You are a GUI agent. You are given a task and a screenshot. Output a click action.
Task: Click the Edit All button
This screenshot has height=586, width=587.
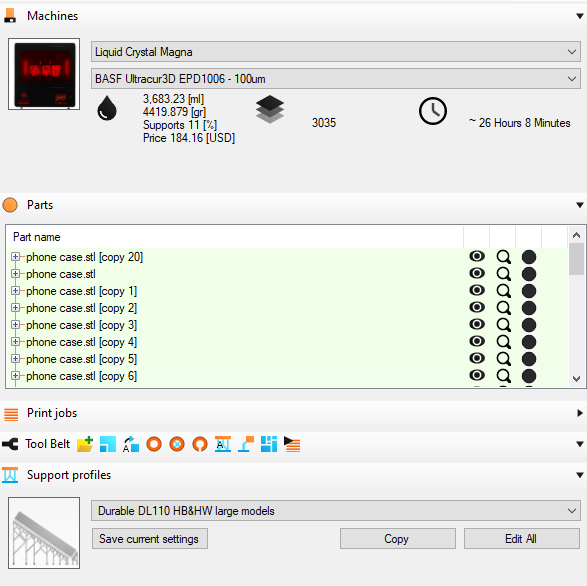click(522, 539)
